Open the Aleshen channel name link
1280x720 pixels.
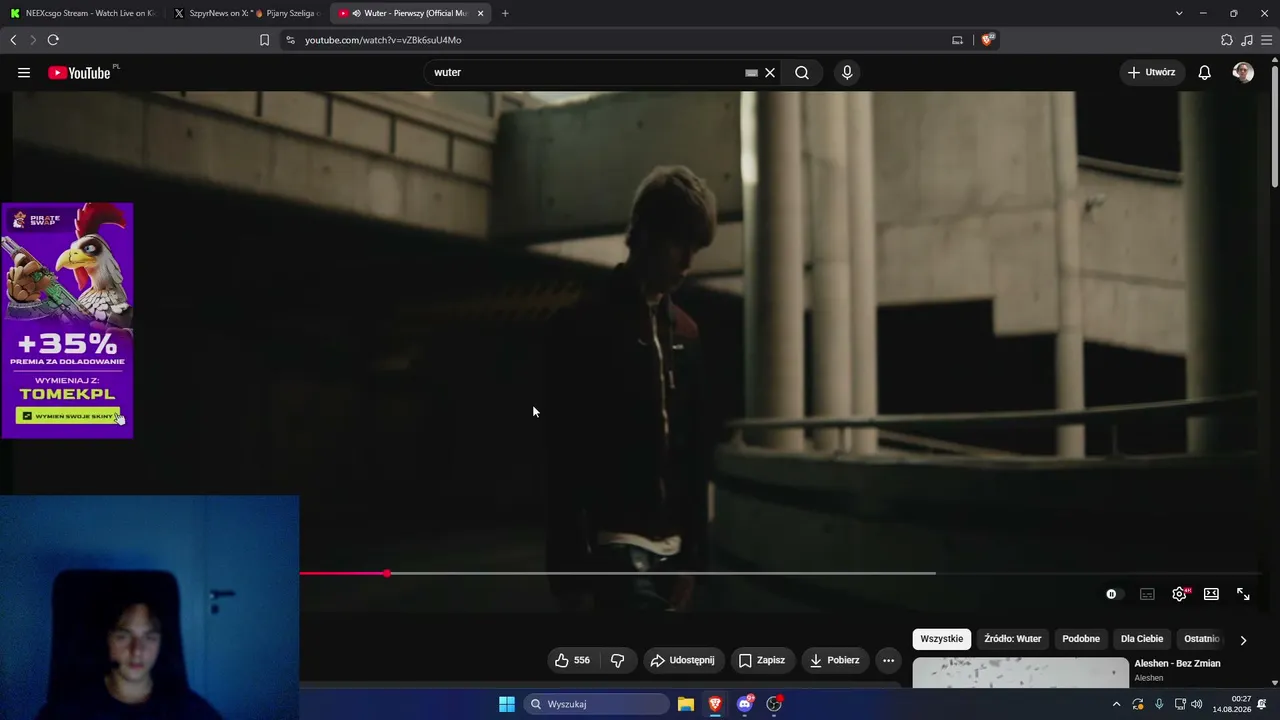pyautogui.click(x=1149, y=678)
